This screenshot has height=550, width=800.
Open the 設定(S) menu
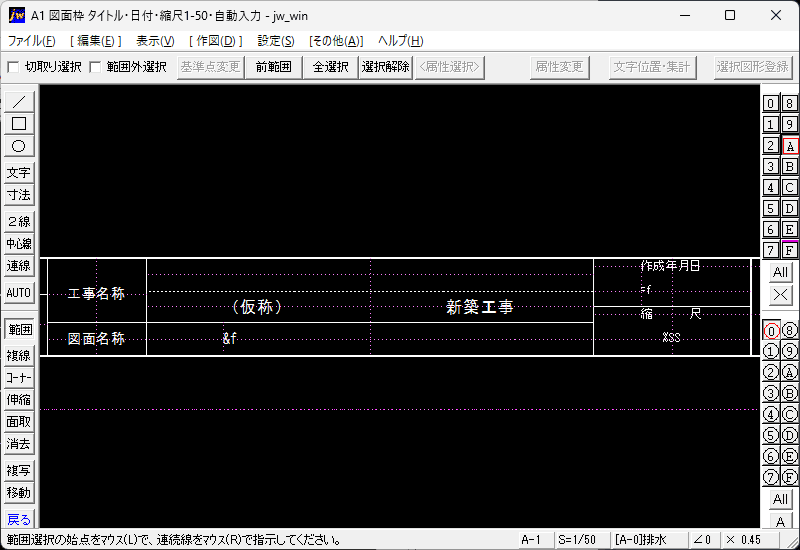(x=276, y=41)
